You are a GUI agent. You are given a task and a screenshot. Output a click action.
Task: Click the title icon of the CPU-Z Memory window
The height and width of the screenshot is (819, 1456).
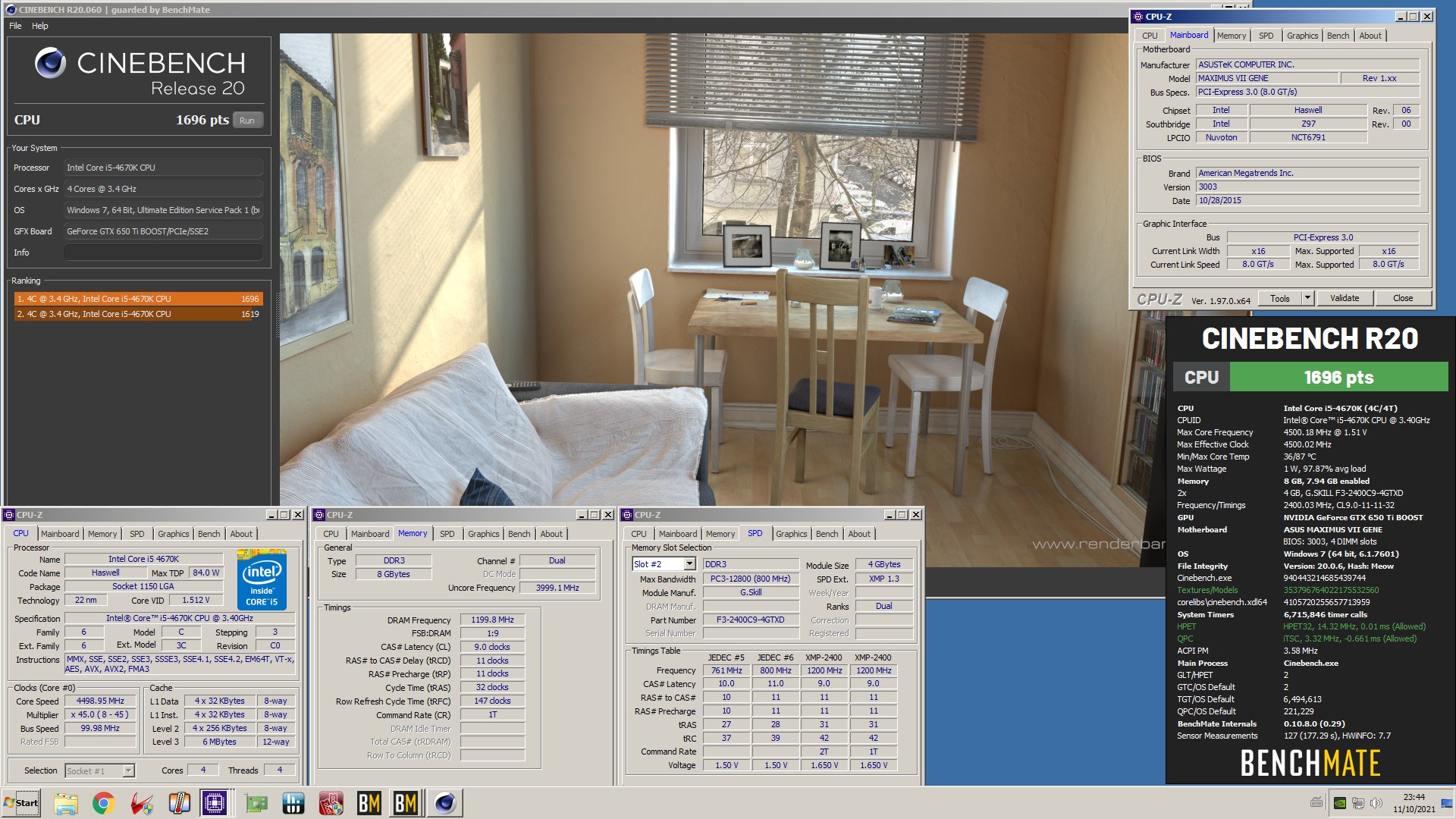pos(319,515)
